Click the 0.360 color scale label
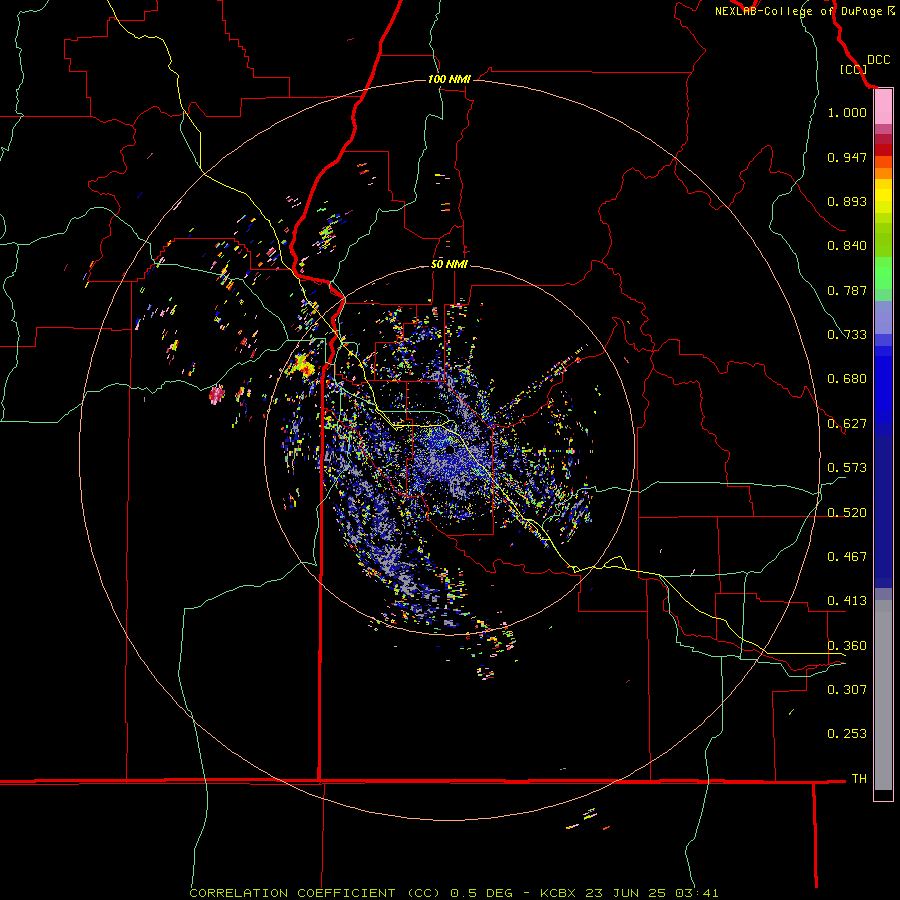 pos(847,646)
